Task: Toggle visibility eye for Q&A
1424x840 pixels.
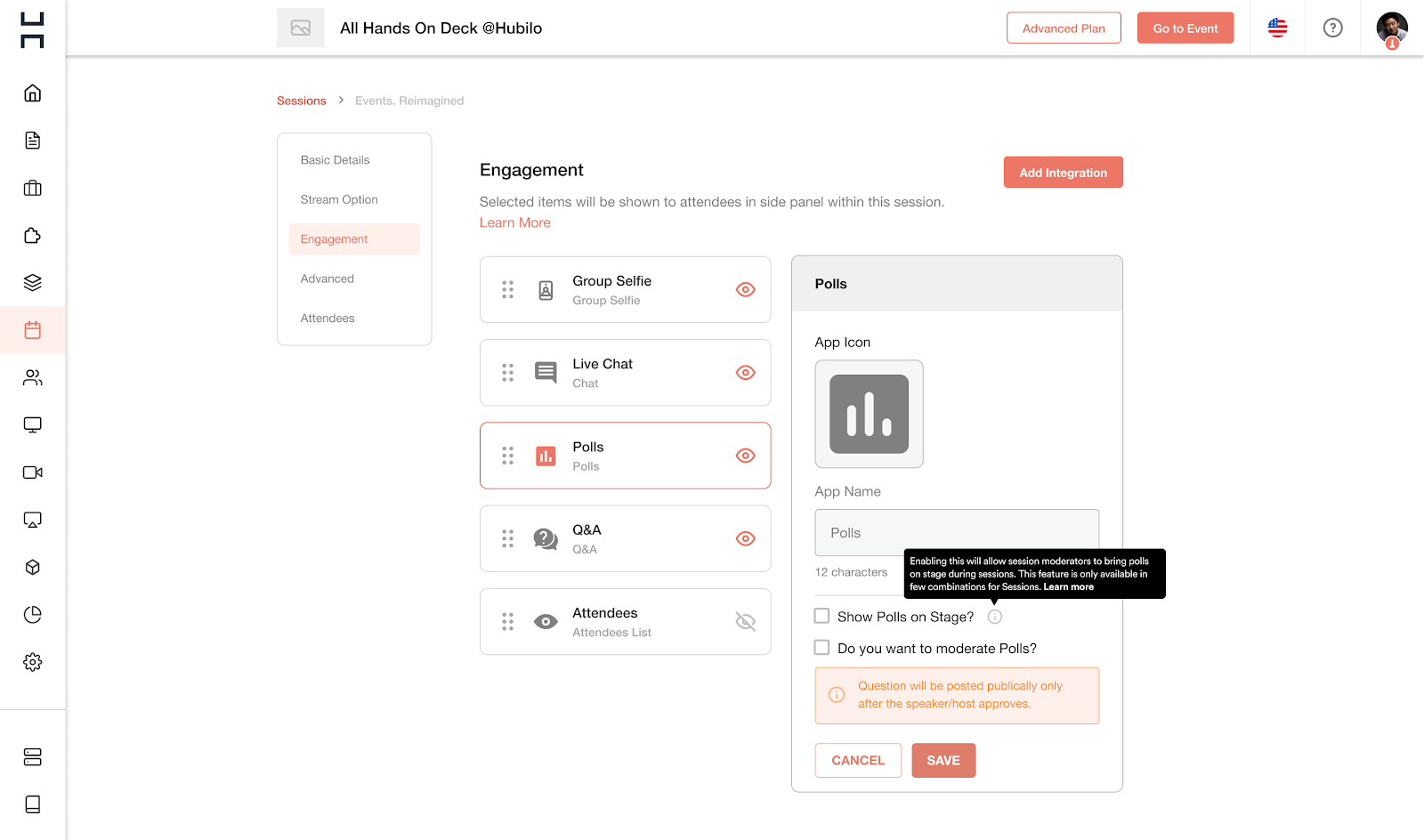Action: (x=746, y=538)
